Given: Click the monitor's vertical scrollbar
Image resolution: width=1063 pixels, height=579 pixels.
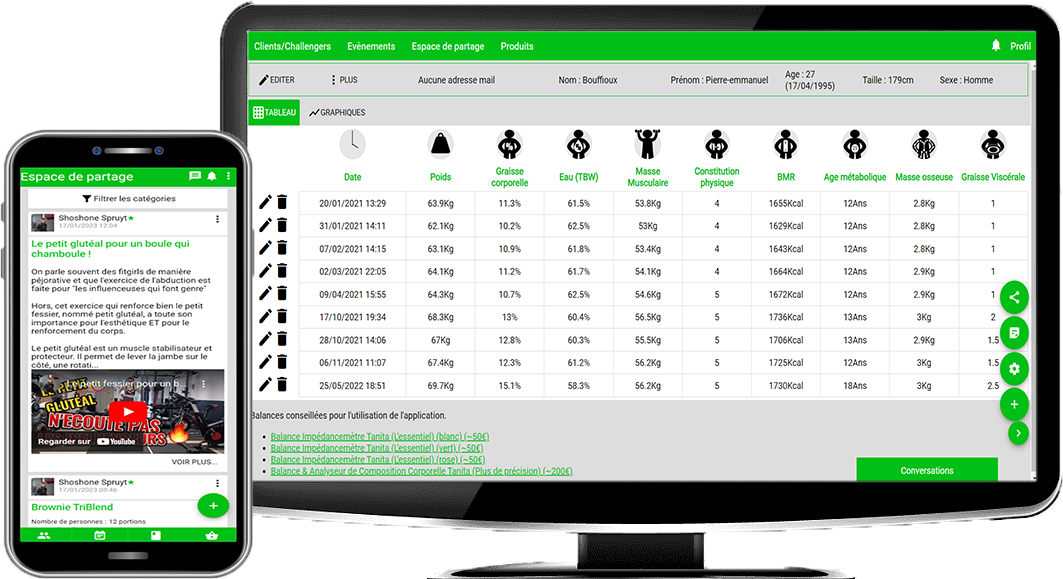Looking at the screenshot, I should 1033,271.
